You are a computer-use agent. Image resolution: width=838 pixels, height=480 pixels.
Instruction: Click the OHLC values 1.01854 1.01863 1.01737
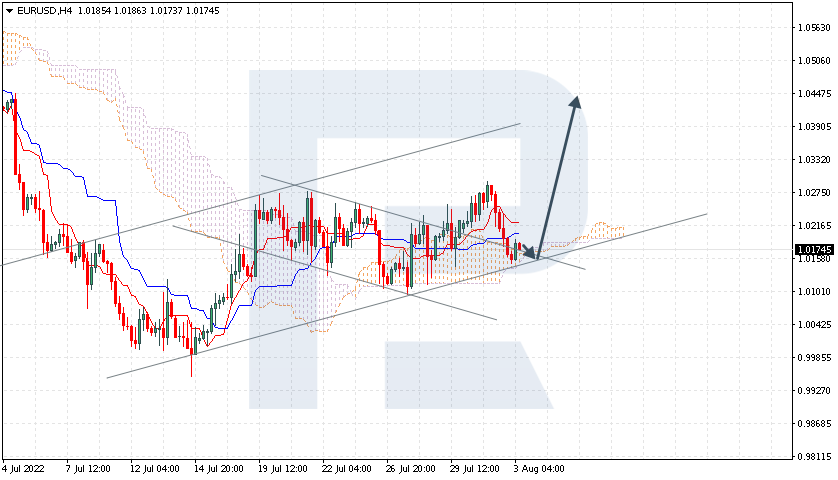pyautogui.click(x=130, y=11)
